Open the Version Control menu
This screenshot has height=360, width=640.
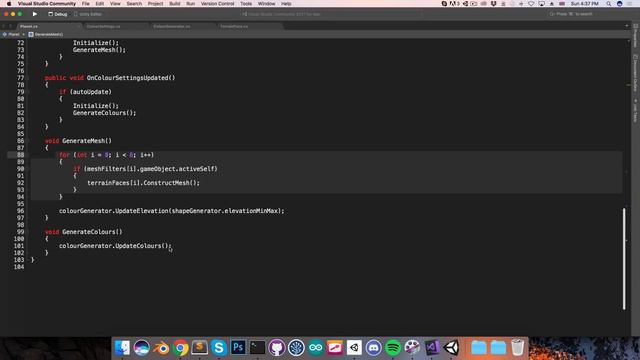coord(218,4)
